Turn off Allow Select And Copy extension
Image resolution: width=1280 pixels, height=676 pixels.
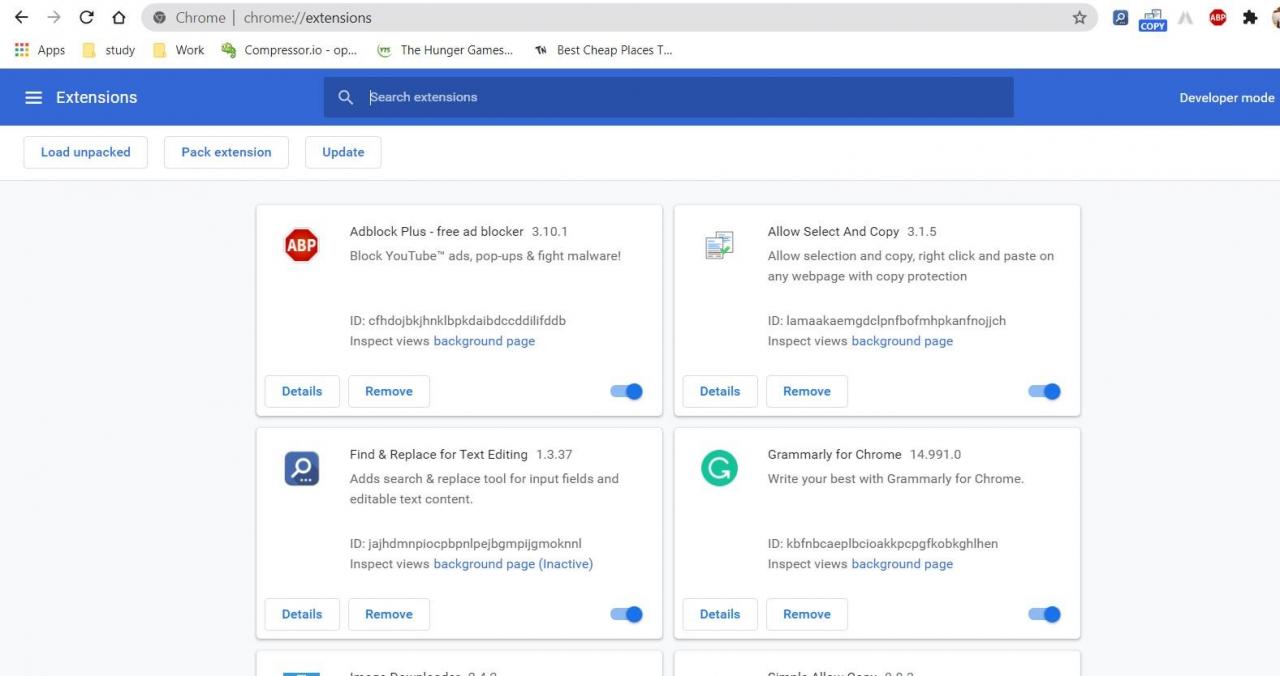click(x=1045, y=391)
